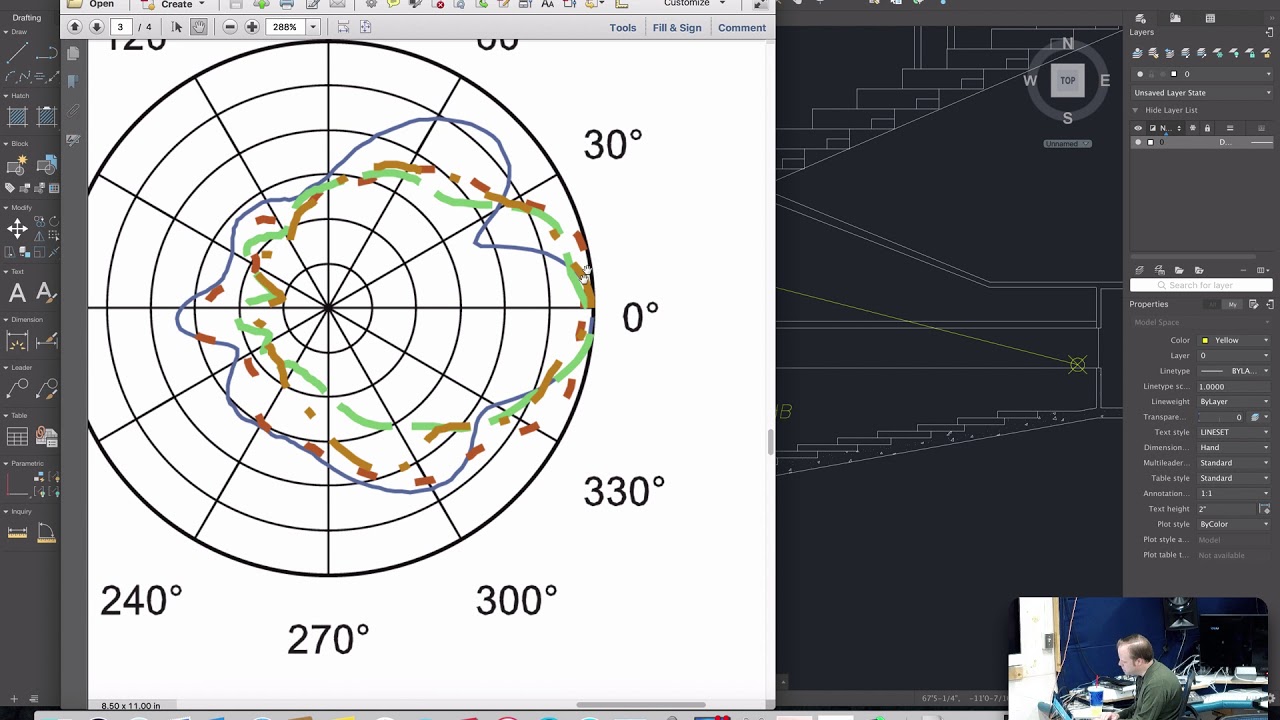Open the Unnamed UCS dropdown below ViewCube
Screen dimensions: 1280x720
(x=1067, y=143)
